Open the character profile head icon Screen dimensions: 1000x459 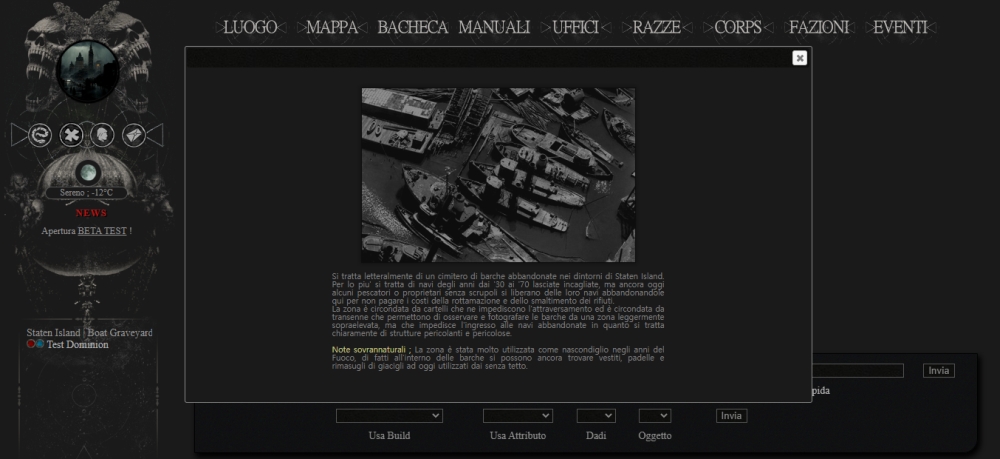tap(102, 135)
